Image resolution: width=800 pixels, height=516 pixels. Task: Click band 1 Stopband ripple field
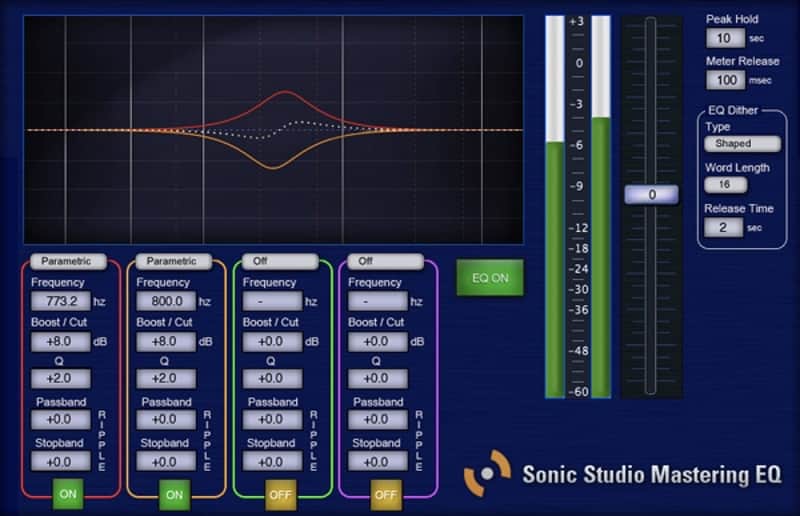[61, 461]
